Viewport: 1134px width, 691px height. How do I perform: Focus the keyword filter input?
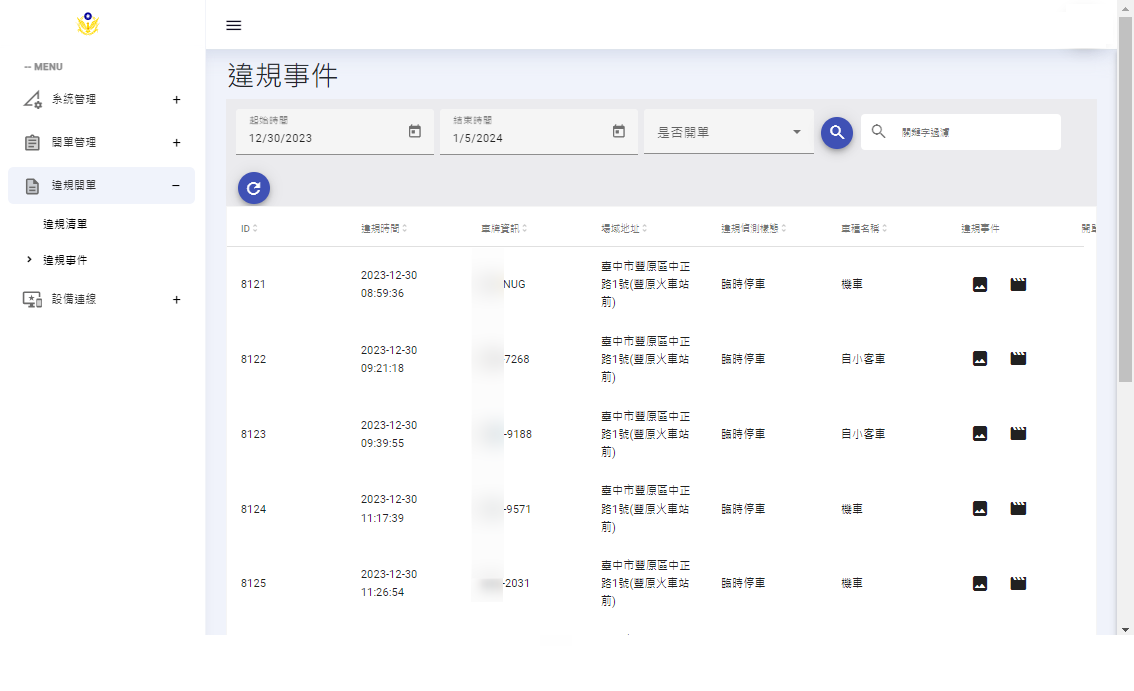pos(976,132)
